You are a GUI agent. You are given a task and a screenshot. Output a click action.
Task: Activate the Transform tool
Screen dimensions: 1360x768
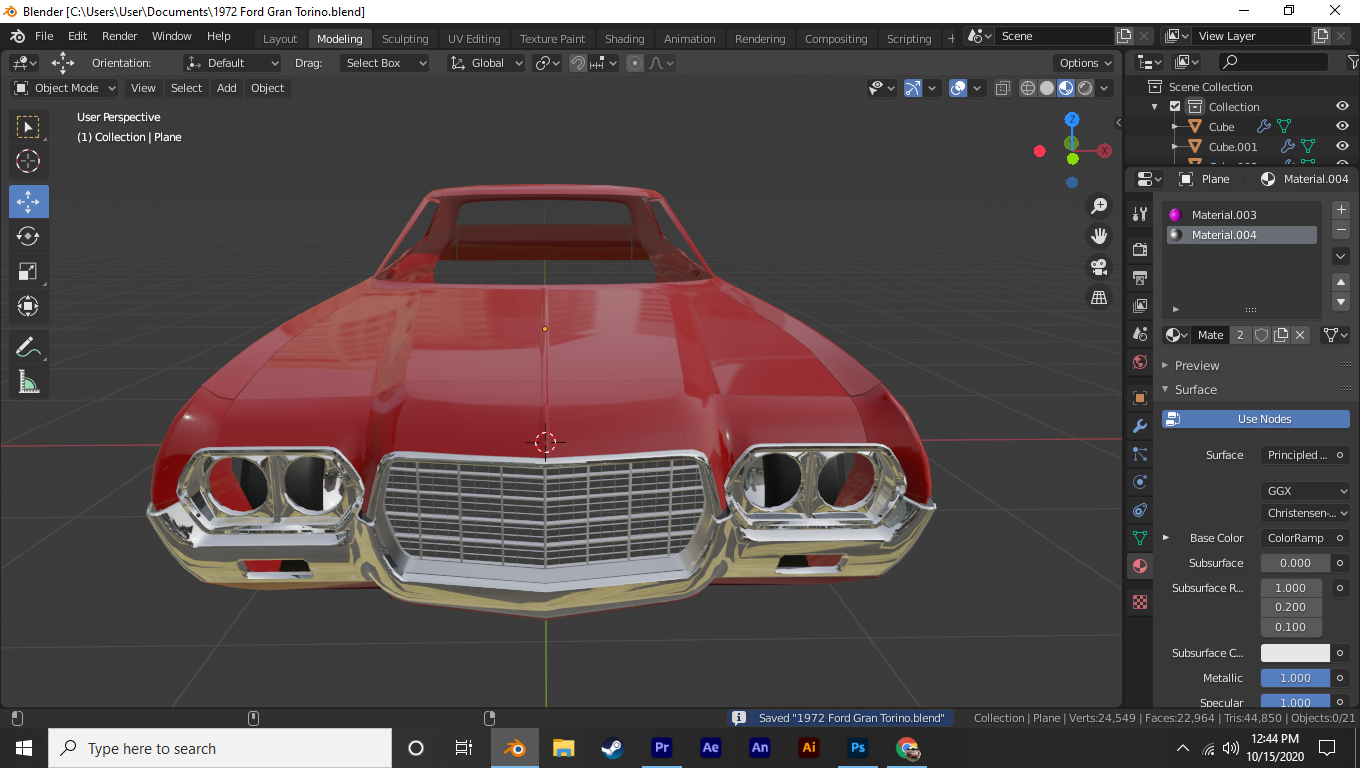click(28, 306)
